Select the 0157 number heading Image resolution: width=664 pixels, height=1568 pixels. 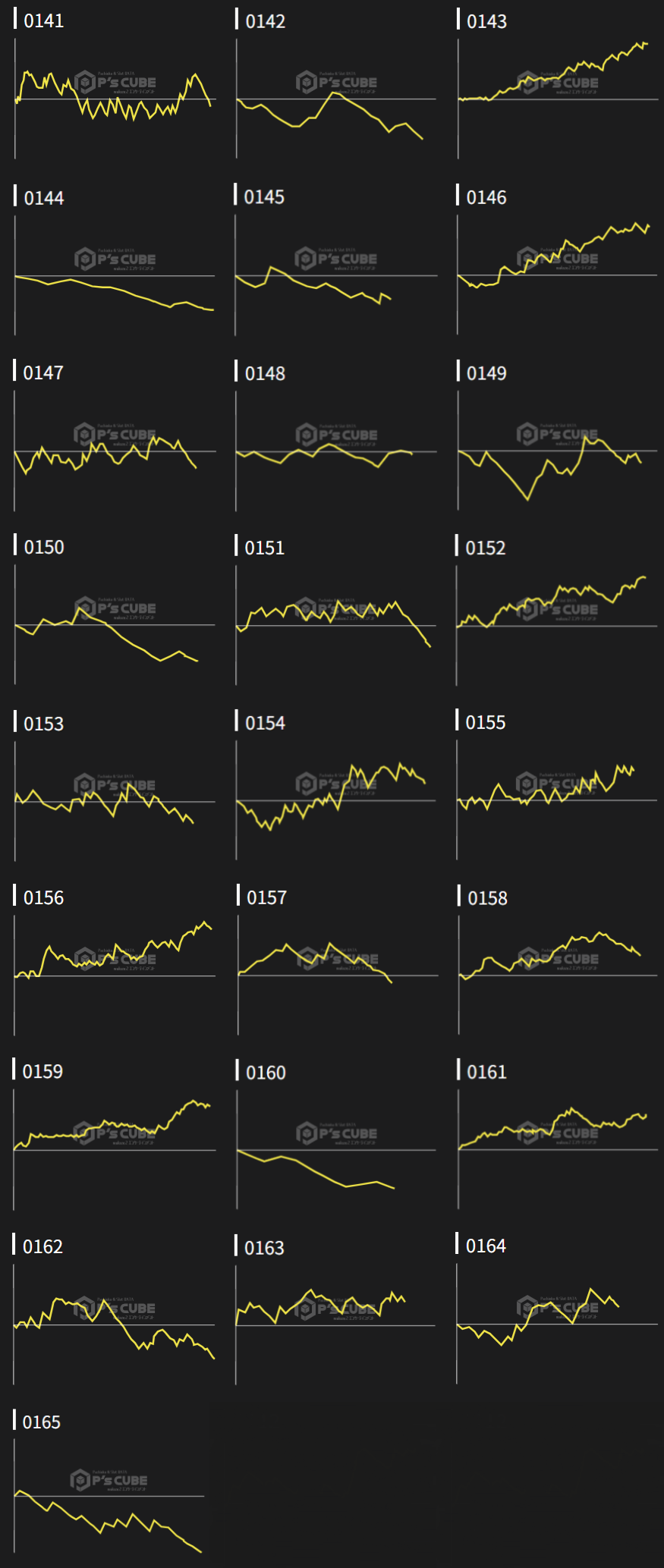(x=266, y=897)
